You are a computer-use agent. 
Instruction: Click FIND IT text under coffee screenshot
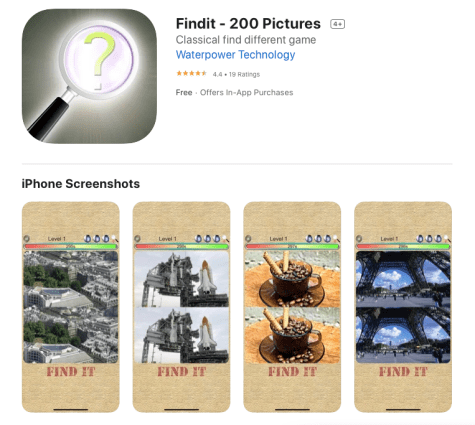point(292,372)
